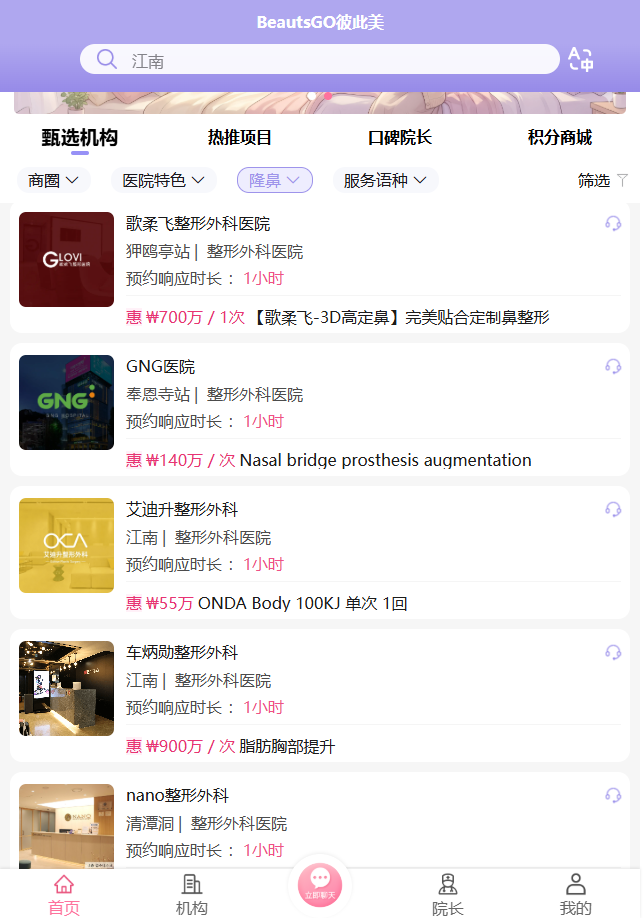The height and width of the screenshot is (918, 643).
Task: Switch to the 积分商城 tab
Action: click(x=560, y=138)
